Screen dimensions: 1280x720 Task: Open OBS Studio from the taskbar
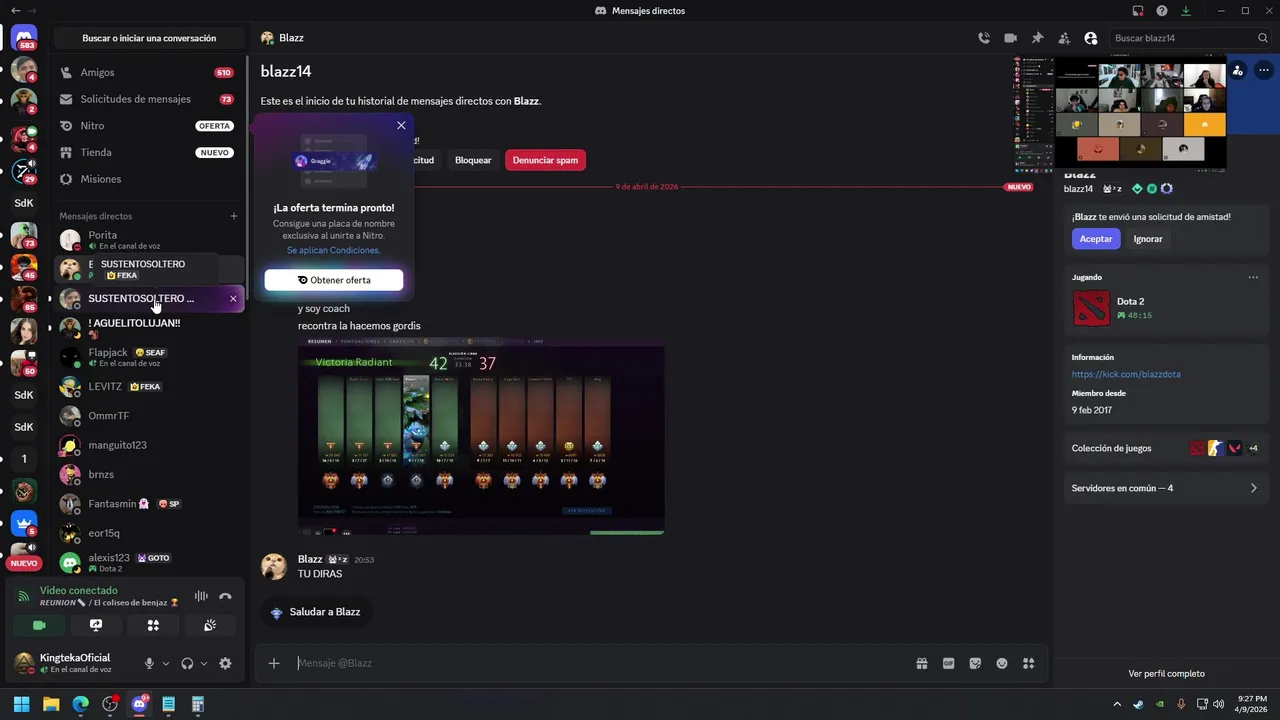click(110, 704)
